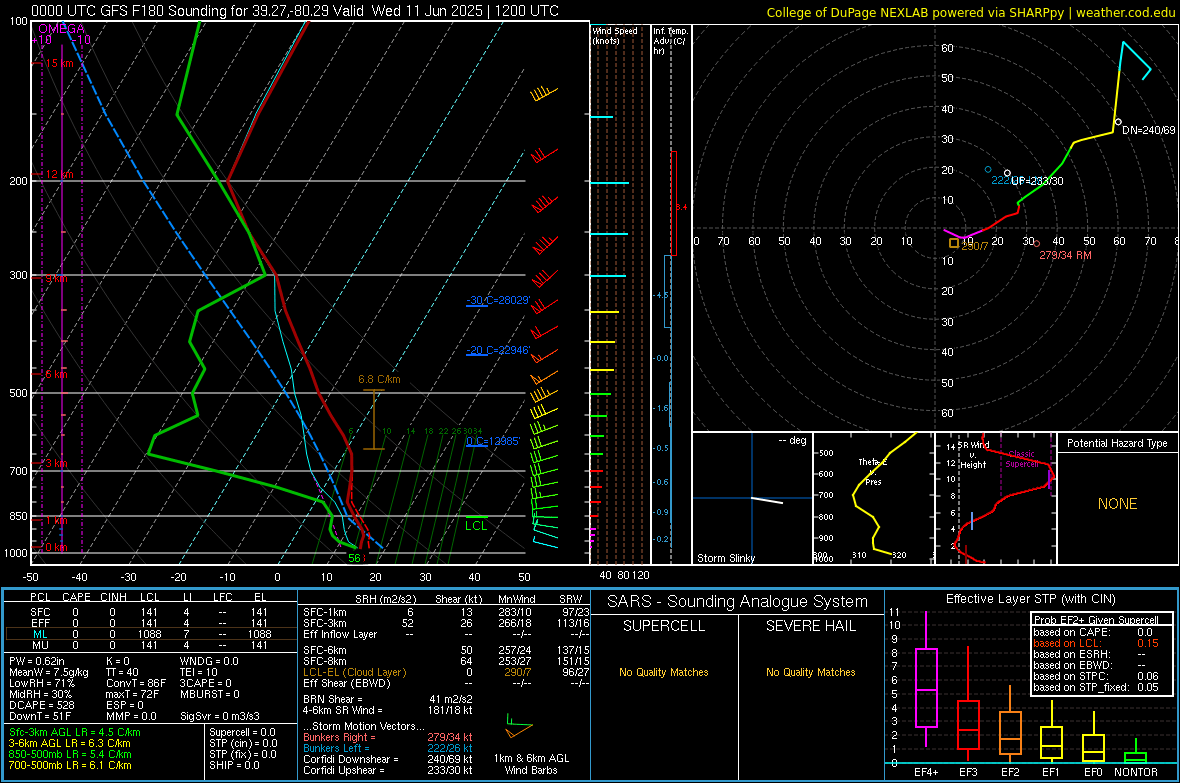Click the ConvT = 86F value
Screen dimensions: 1180x783
(x=136, y=683)
